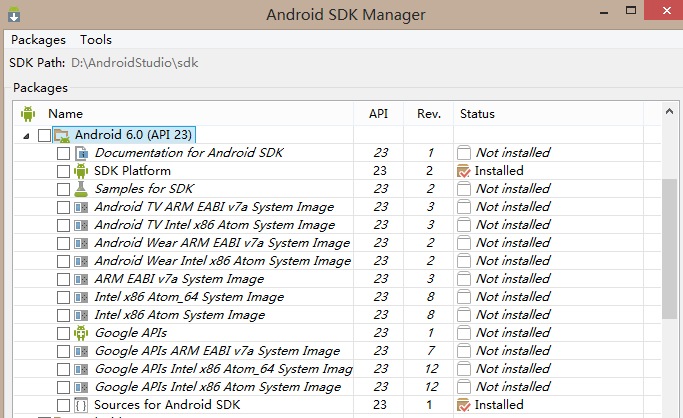Check Android TV Intel x86 Atom checkbox
The height and width of the screenshot is (418, 683).
click(63, 225)
